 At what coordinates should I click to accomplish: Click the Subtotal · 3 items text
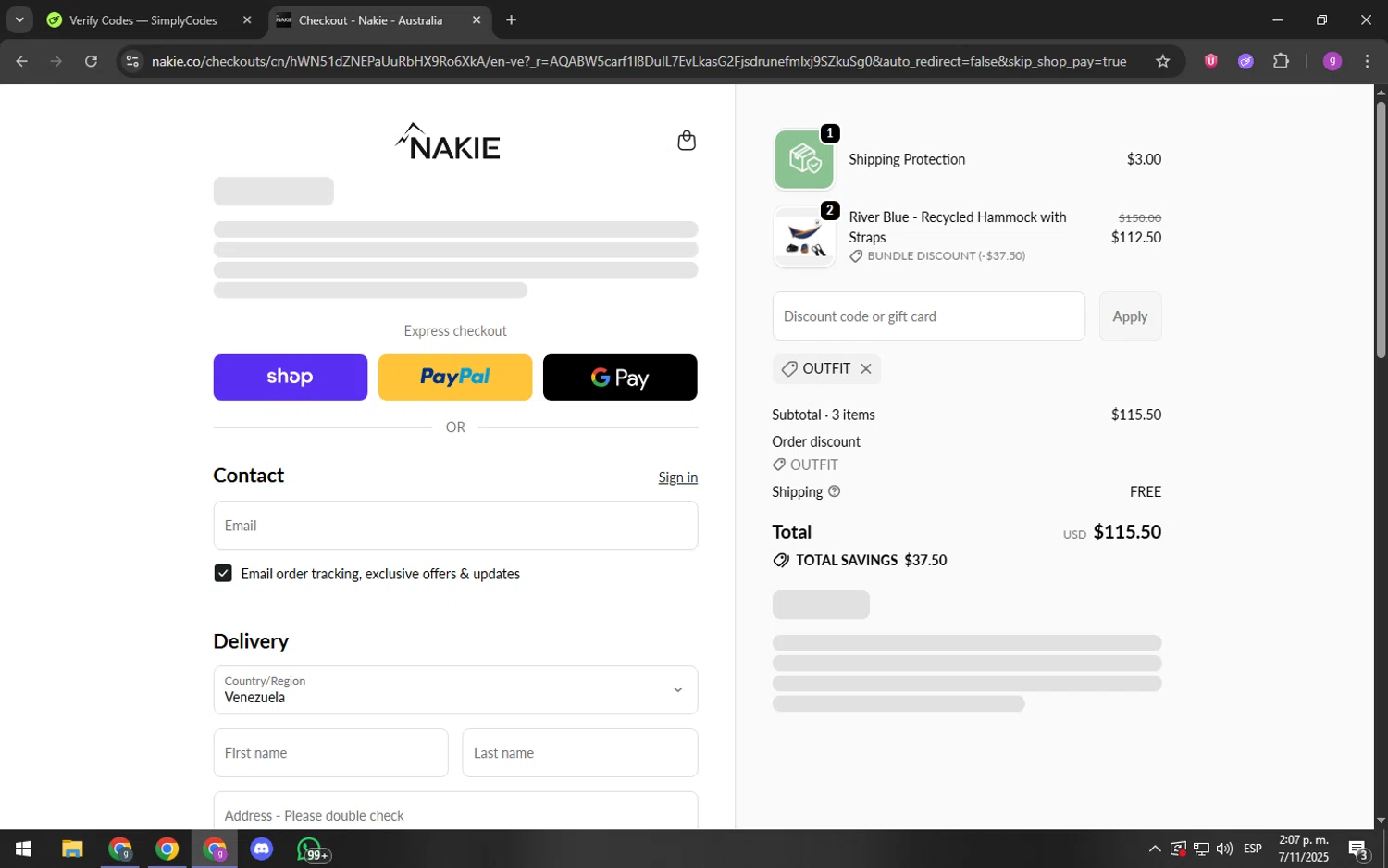click(824, 415)
